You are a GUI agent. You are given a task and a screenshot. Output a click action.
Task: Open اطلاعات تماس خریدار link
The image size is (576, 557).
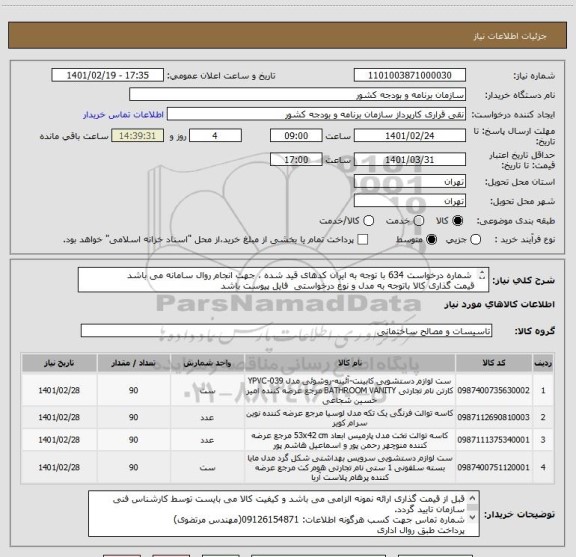[123, 115]
